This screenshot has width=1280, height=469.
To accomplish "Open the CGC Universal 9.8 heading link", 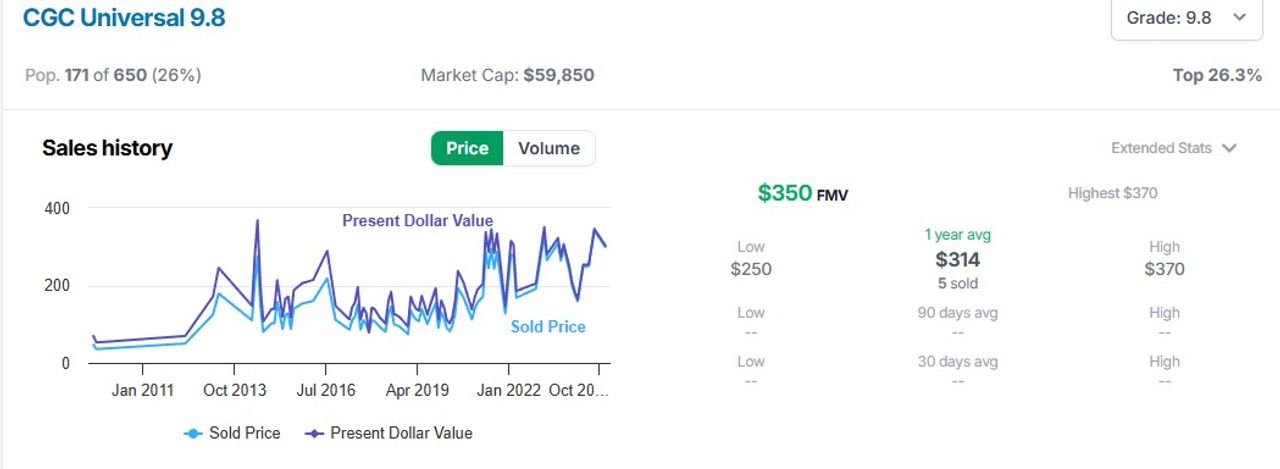I will tap(124, 18).
